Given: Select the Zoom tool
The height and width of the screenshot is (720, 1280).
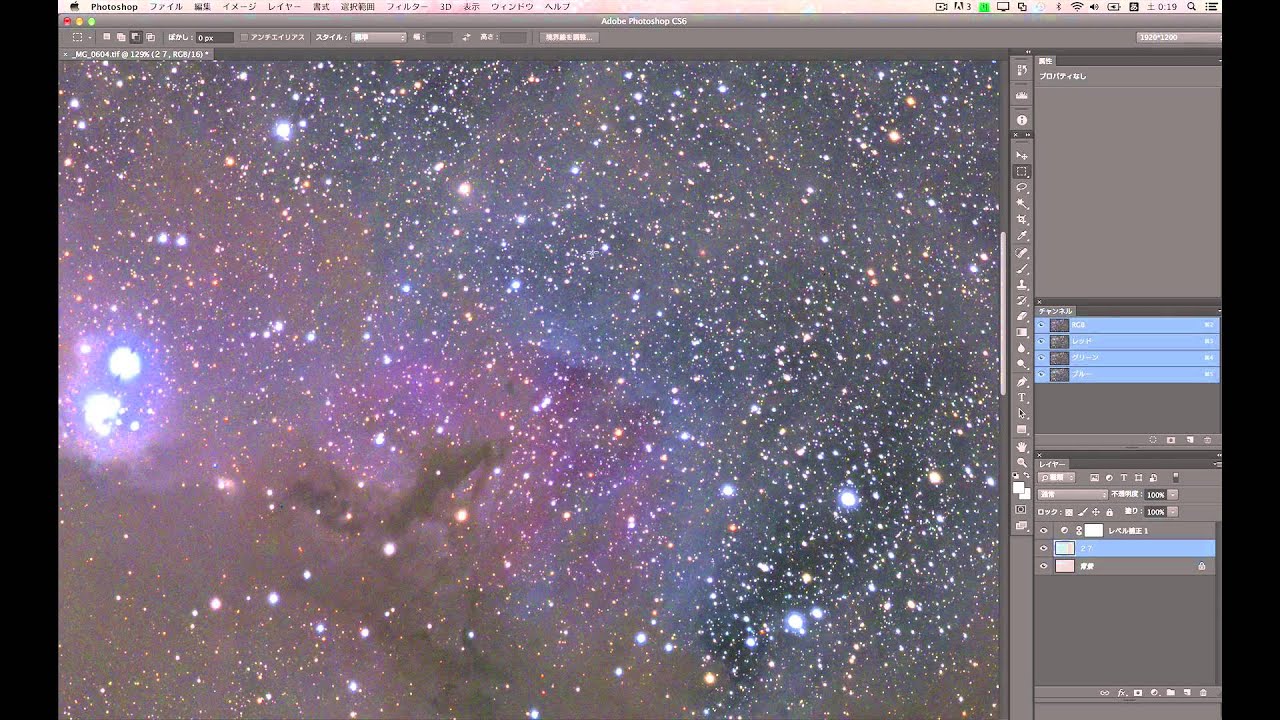Looking at the screenshot, I should (1022, 462).
